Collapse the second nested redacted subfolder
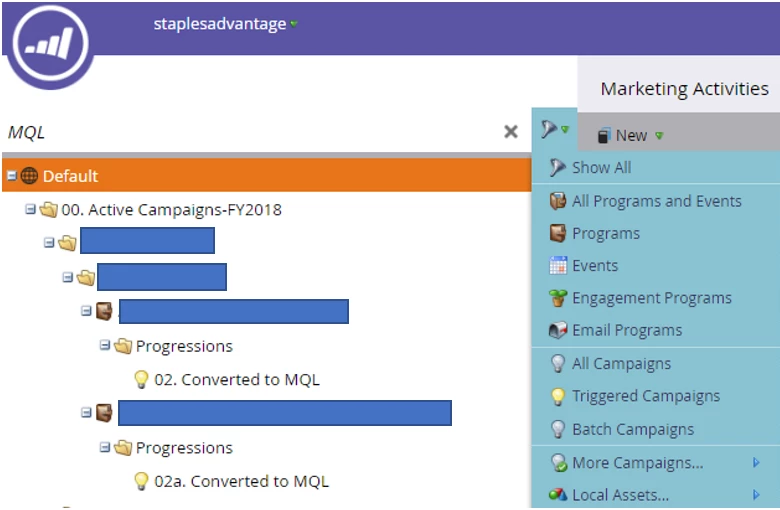Image resolution: width=780 pixels, height=510 pixels. click(x=68, y=277)
